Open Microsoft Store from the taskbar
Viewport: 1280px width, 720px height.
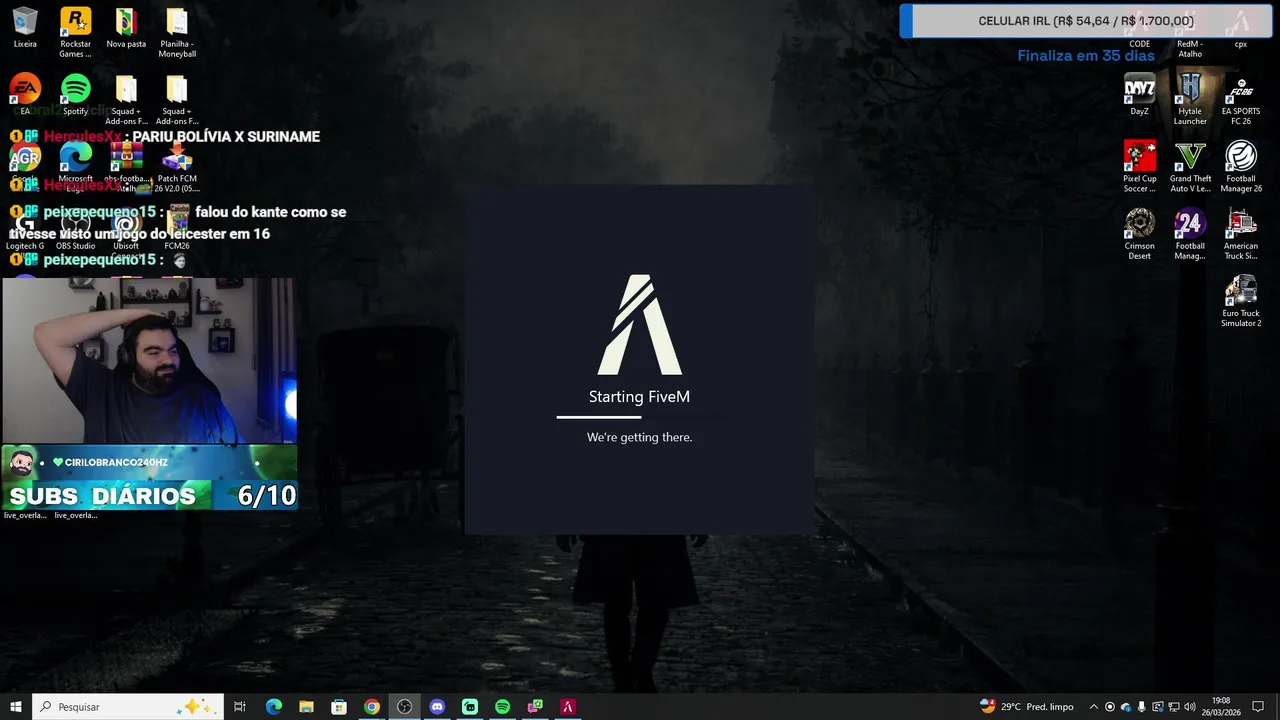339,707
